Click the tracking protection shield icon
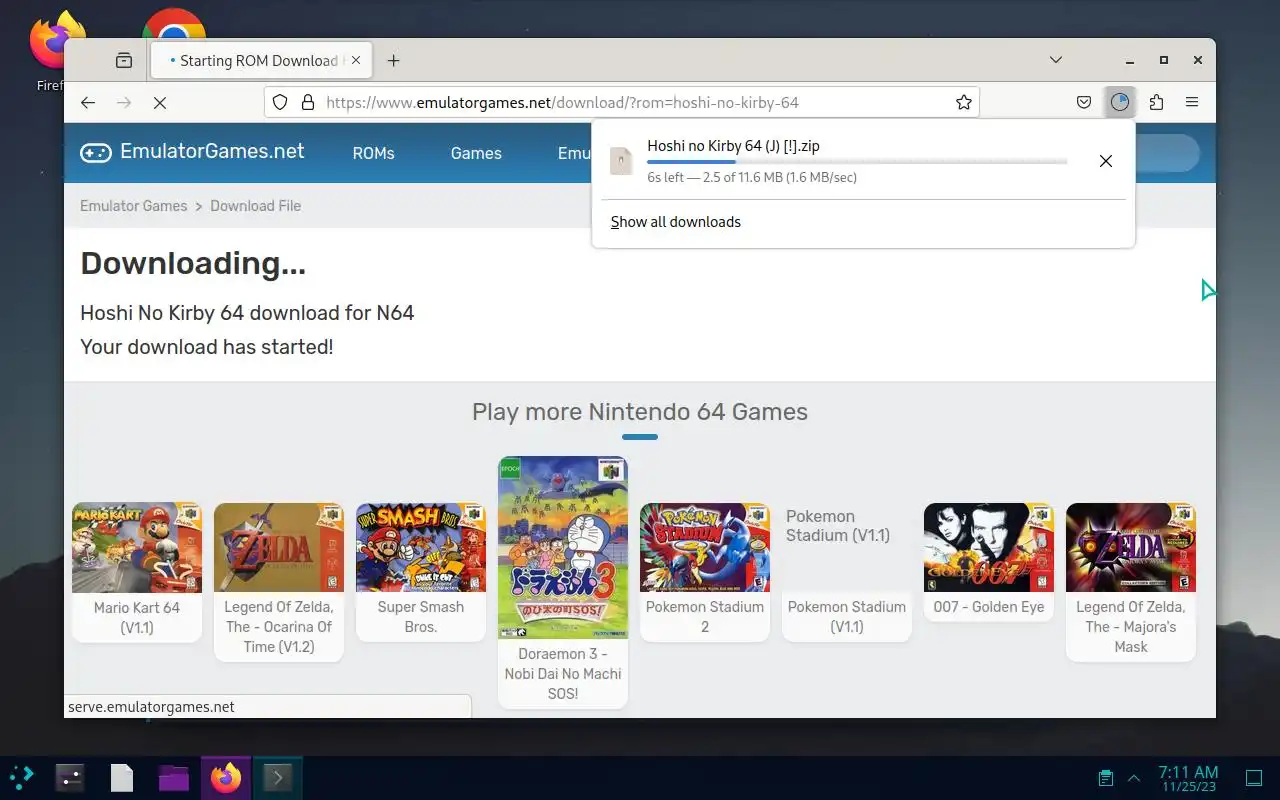This screenshot has width=1280, height=800. tap(280, 102)
